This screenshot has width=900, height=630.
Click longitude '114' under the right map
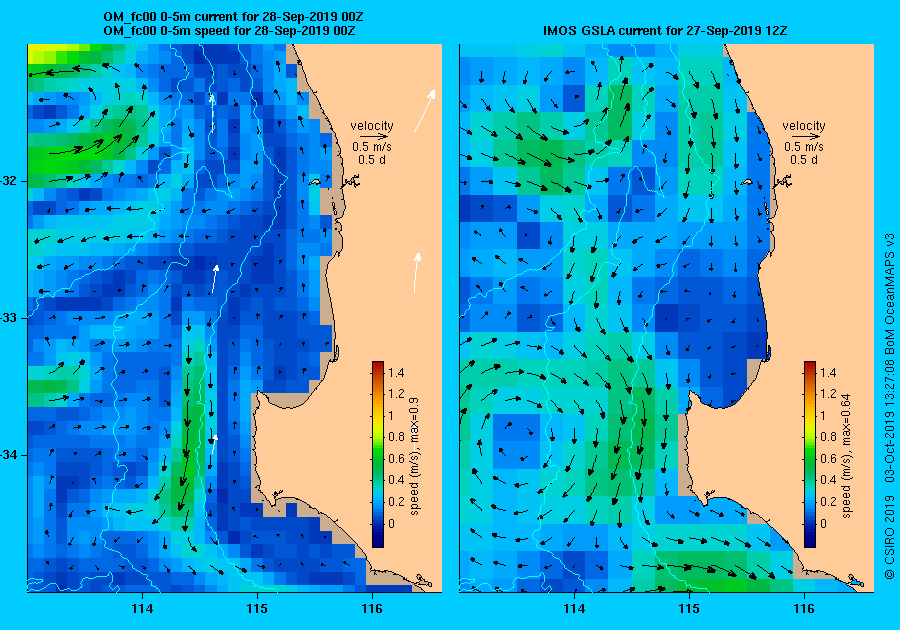click(x=574, y=609)
